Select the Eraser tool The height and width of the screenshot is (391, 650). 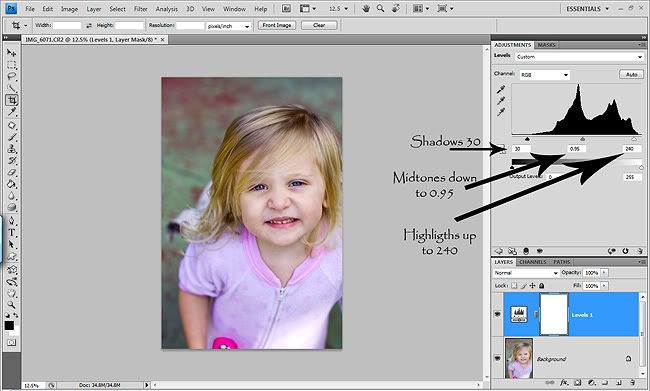12,172
